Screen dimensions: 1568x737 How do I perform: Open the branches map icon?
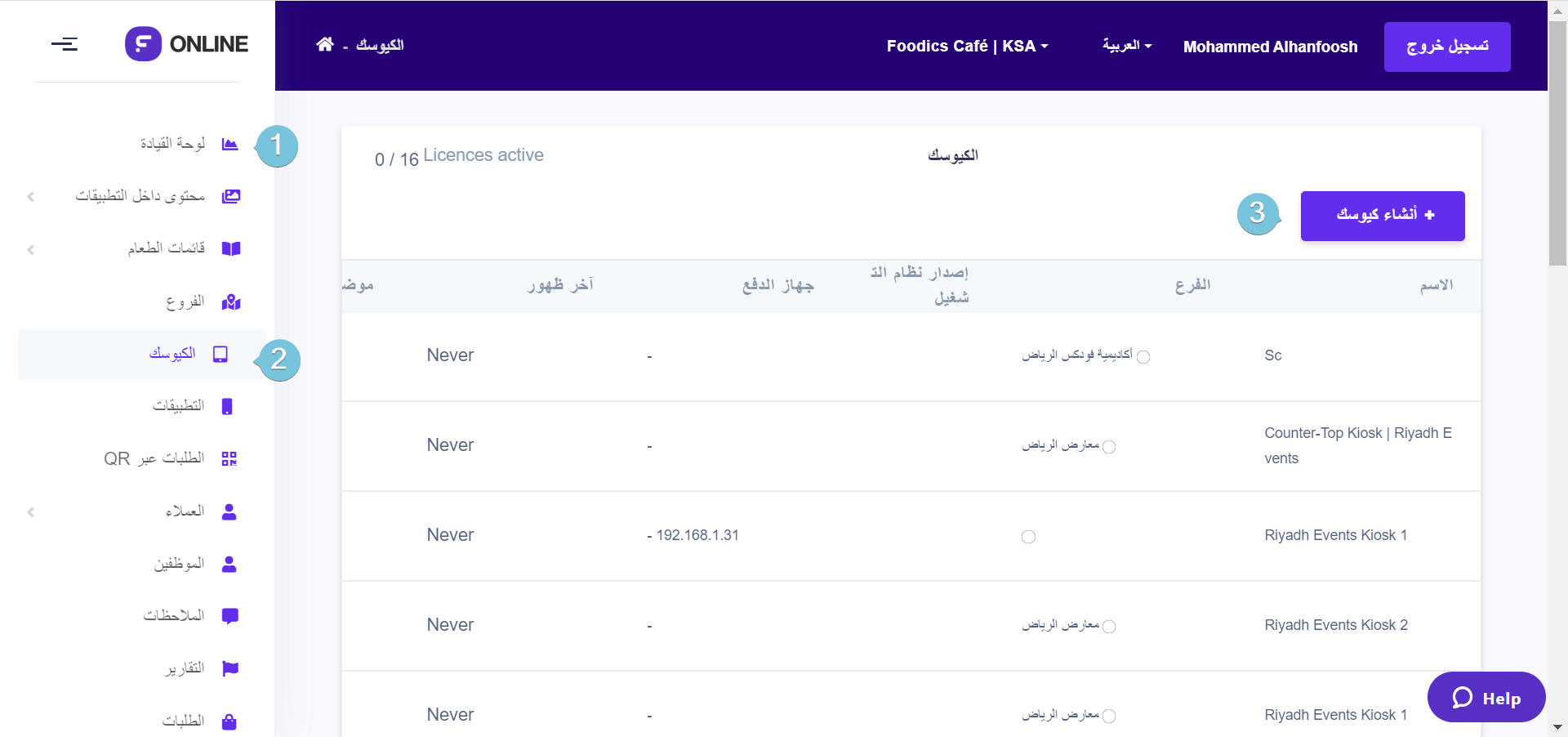[231, 302]
